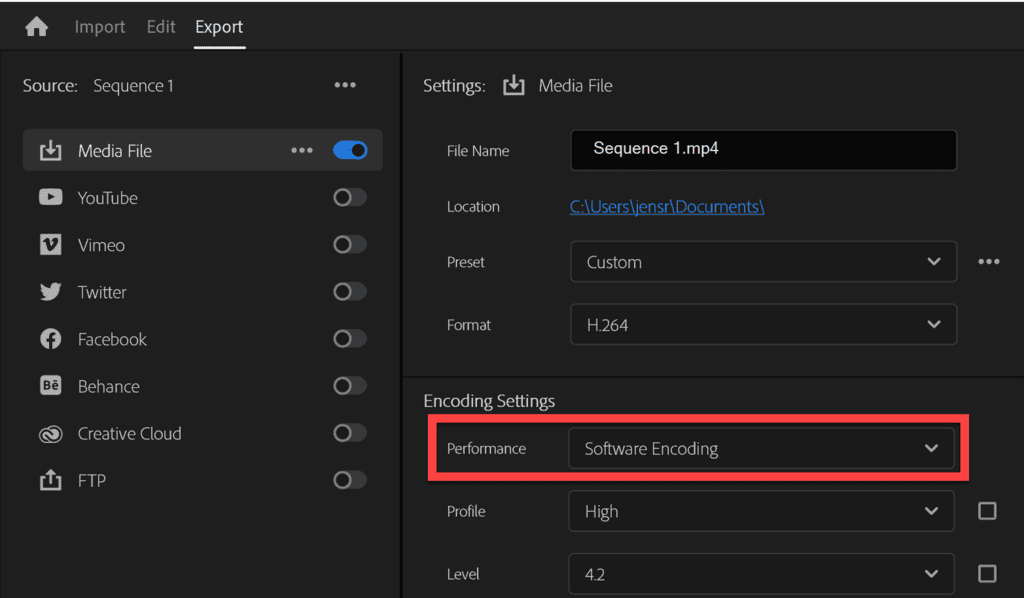Click the File Name input field
1024x598 pixels.
coord(763,148)
